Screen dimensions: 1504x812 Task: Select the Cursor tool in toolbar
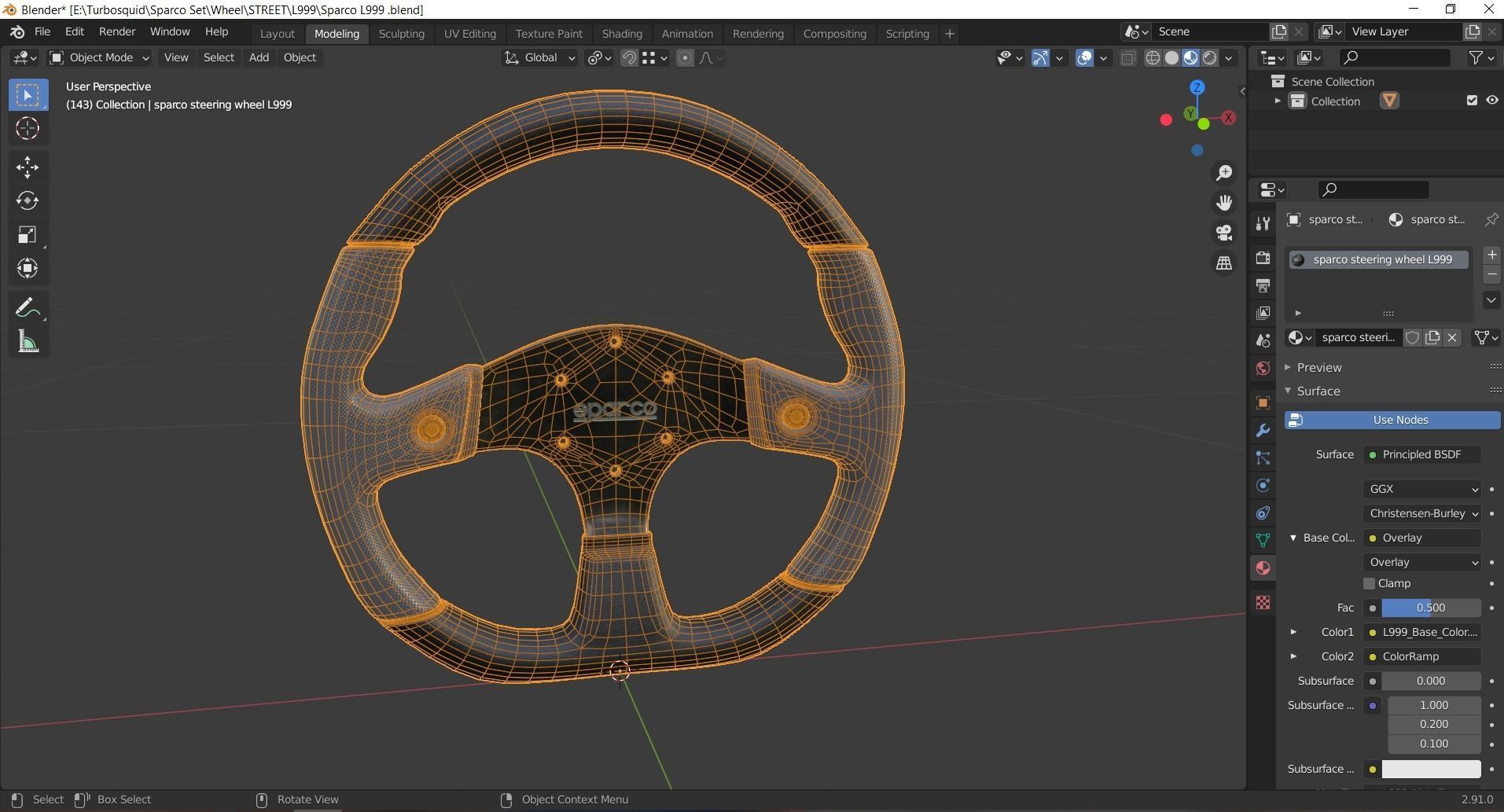(x=28, y=128)
